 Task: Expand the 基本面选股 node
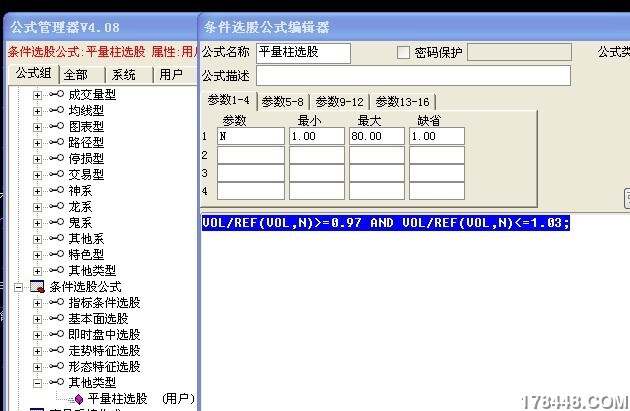(x=37, y=319)
